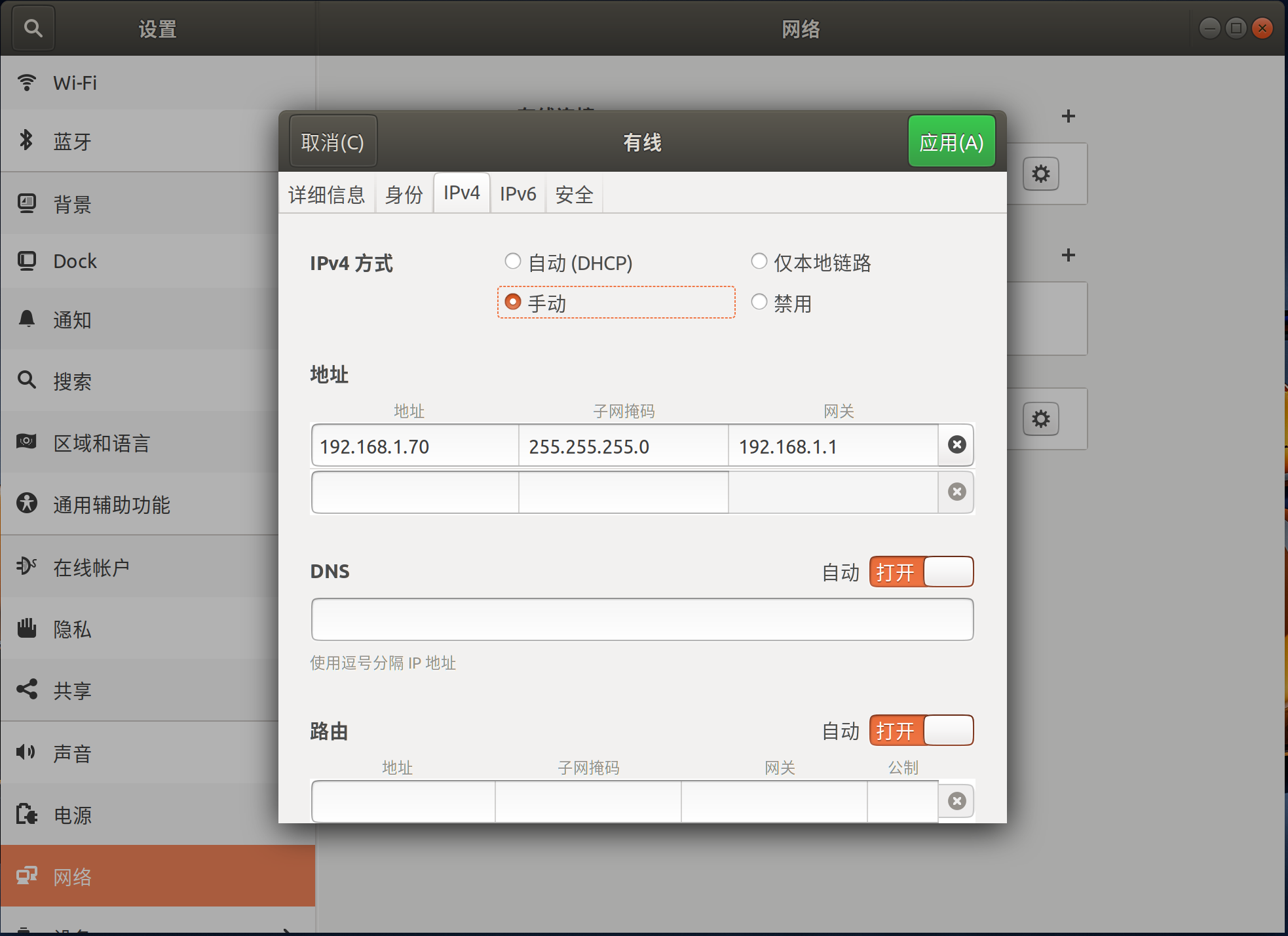Click 取消(C) to cancel the dialog
This screenshot has height=936, width=1288.
pyautogui.click(x=333, y=141)
